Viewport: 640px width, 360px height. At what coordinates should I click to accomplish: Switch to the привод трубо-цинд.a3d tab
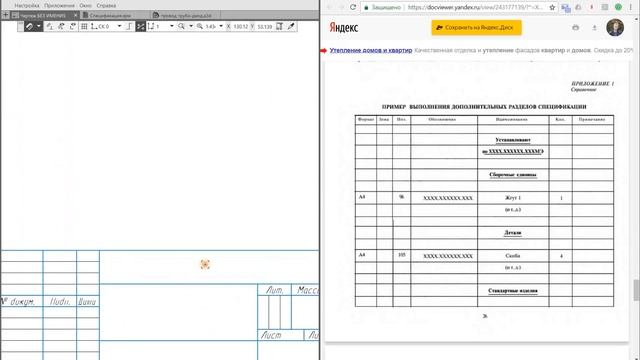coord(186,16)
